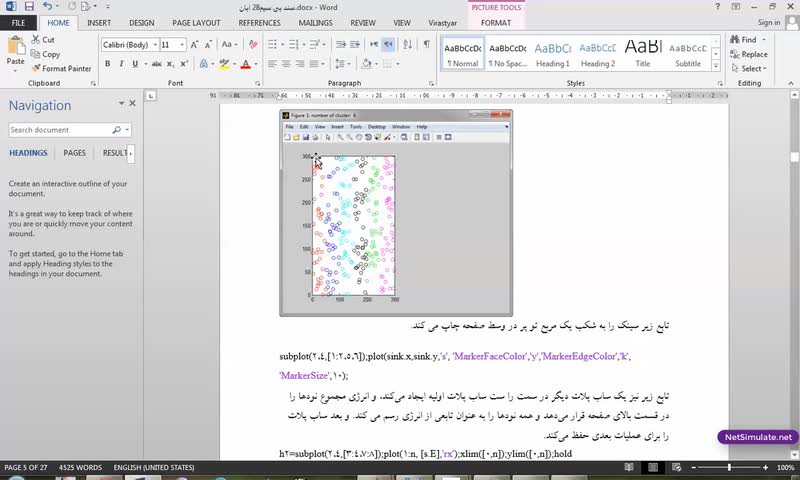Click the Replace command

(x=748, y=54)
